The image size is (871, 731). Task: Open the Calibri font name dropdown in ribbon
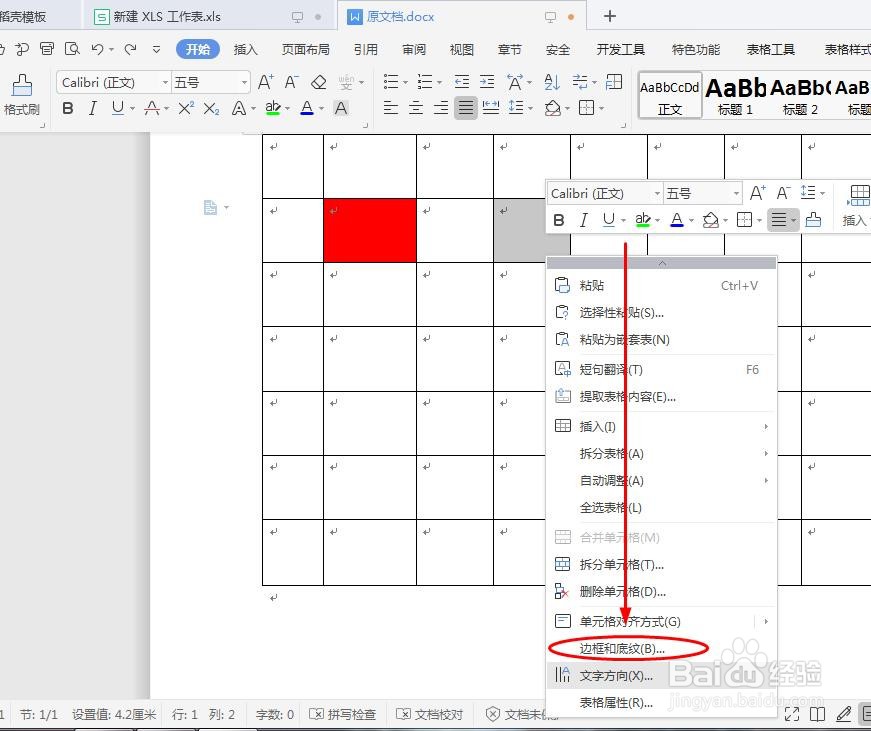pos(165,82)
